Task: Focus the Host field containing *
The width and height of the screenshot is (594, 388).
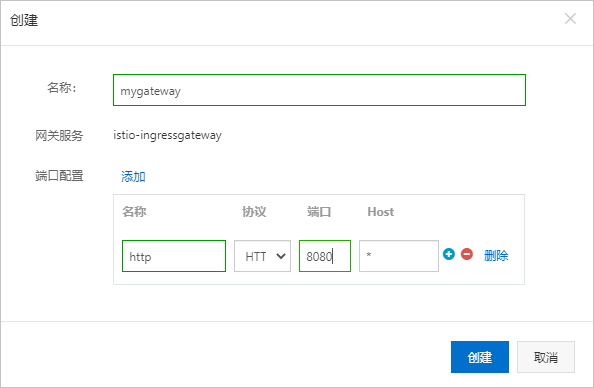Action: tap(399, 256)
